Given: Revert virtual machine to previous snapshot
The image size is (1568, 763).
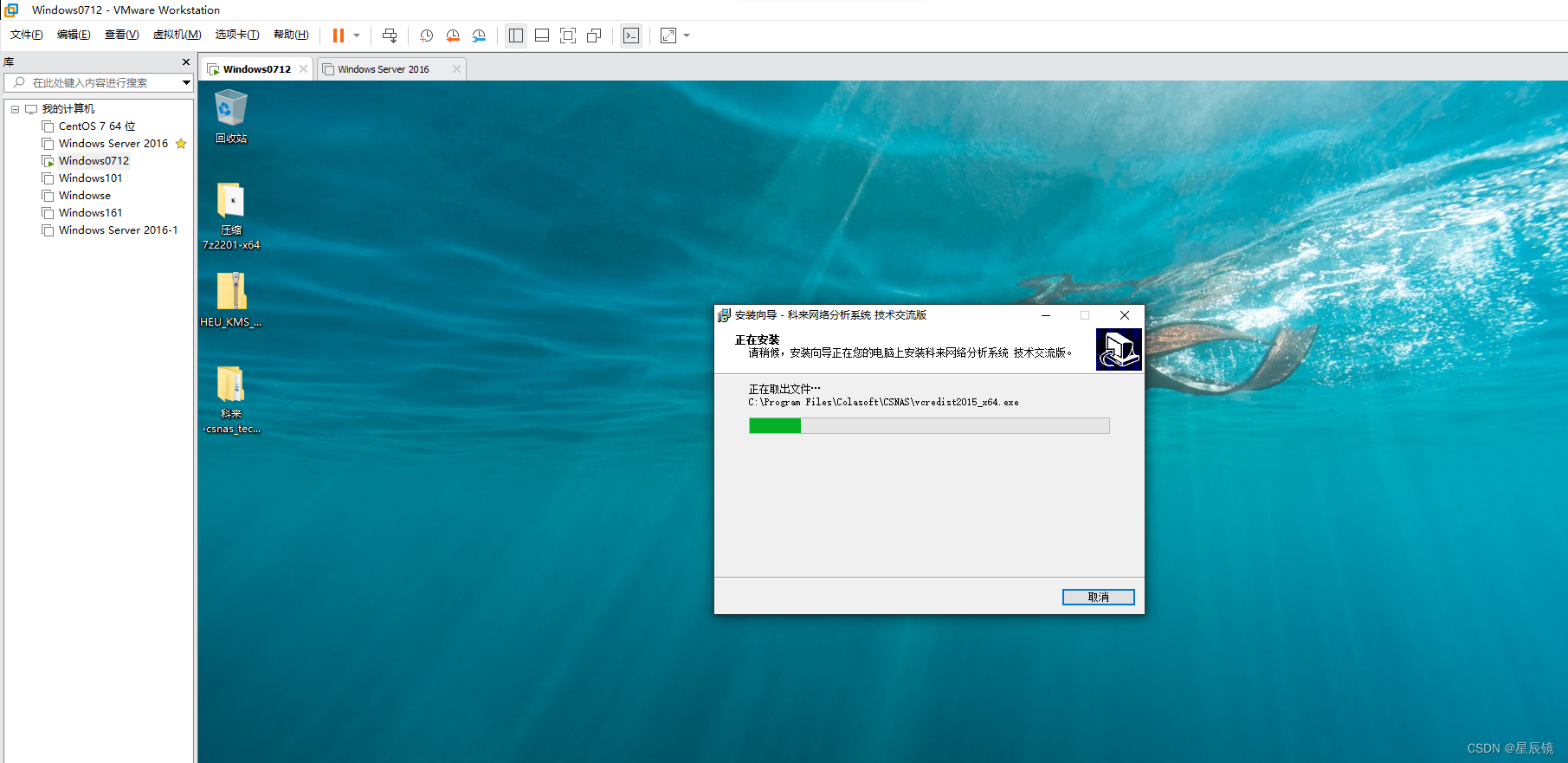Looking at the screenshot, I should click(453, 36).
